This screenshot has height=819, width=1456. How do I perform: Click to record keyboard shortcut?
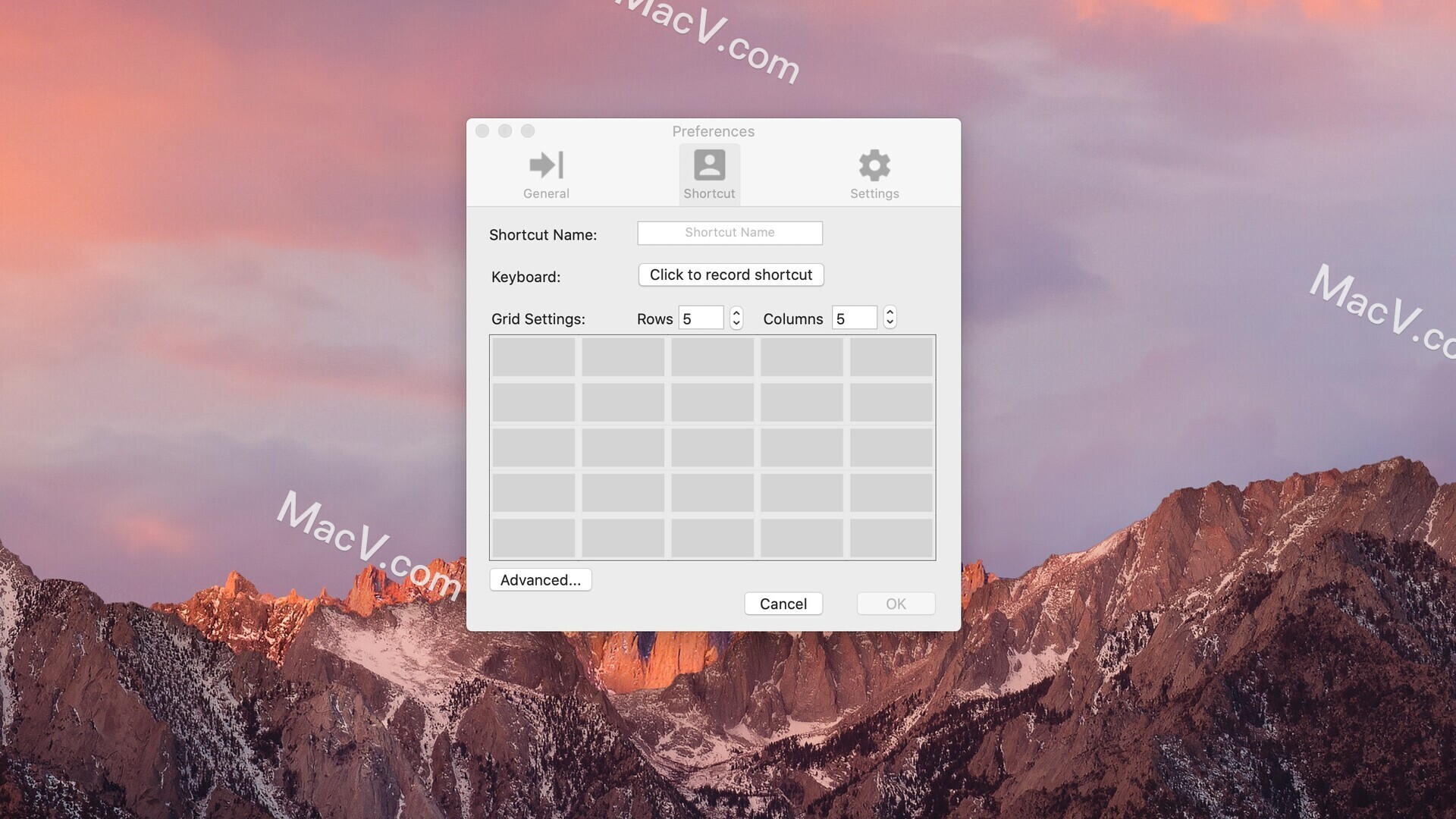(x=730, y=274)
